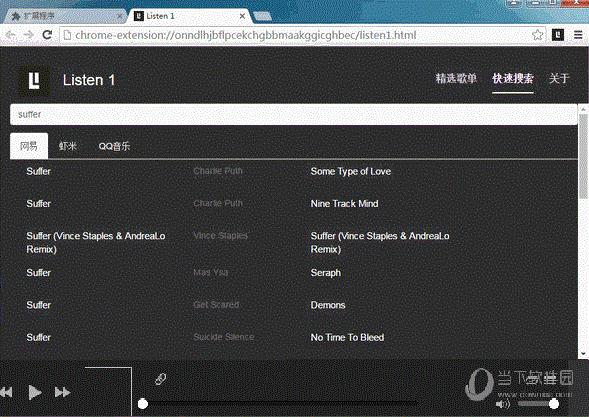Open the 关于 page
The image size is (589, 417).
click(x=559, y=79)
